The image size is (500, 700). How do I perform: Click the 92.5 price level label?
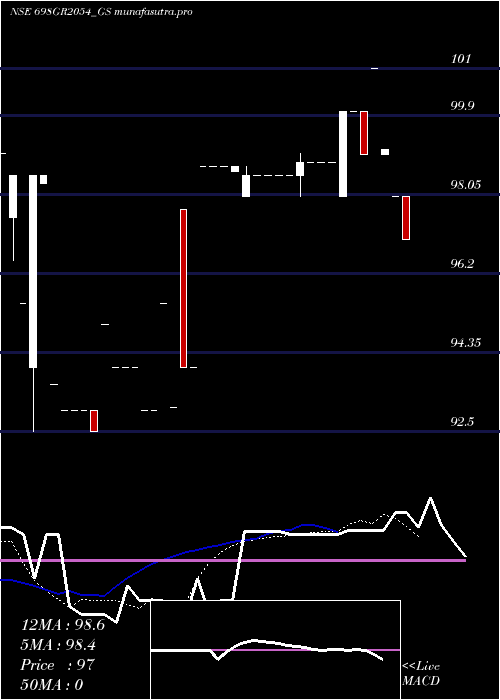(462, 421)
